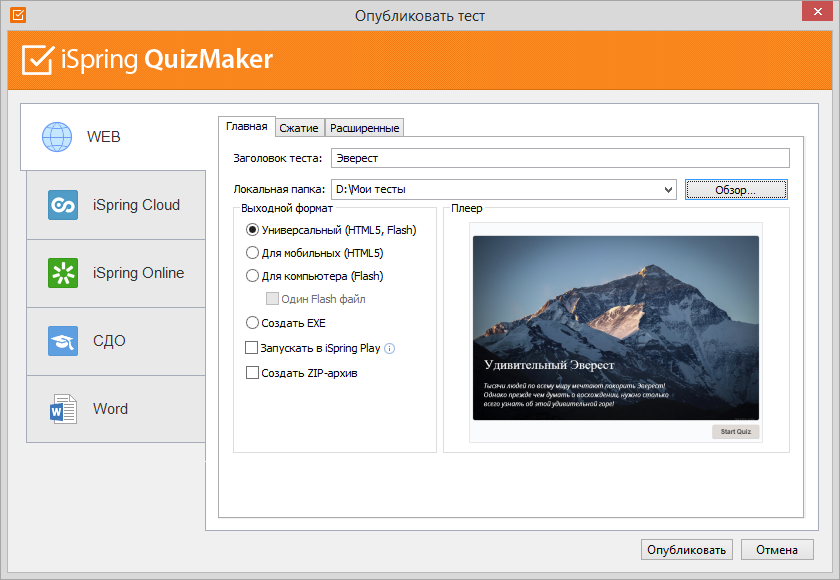Viewport: 840px width, 580px height.
Task: Click the Плеер group label
Action: [467, 208]
